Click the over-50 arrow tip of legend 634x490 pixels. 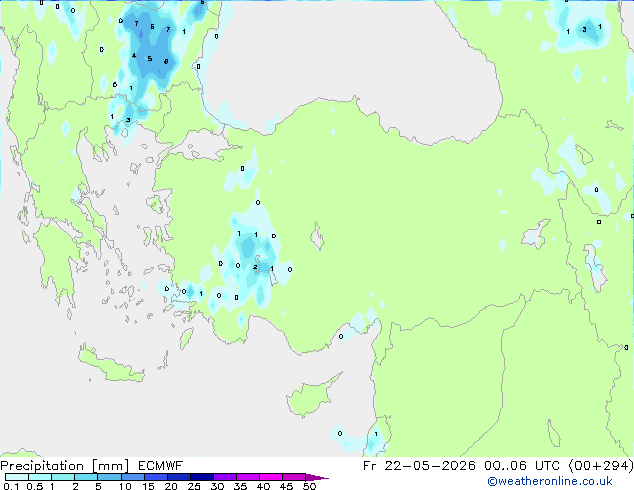(317, 477)
